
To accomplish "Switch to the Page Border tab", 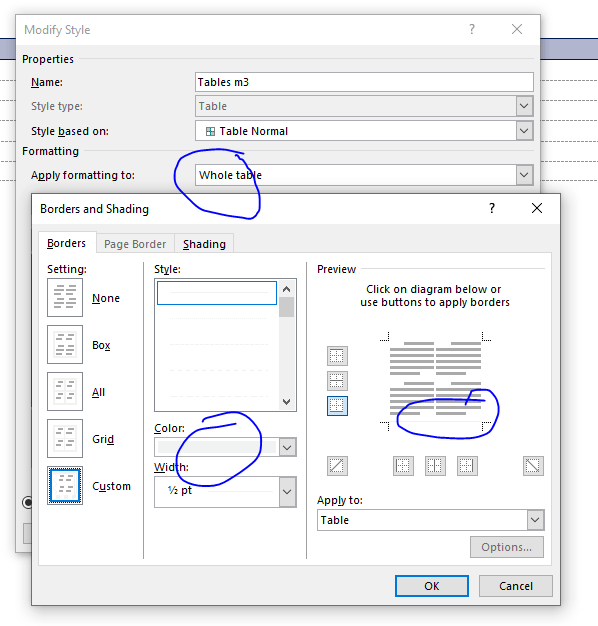I will [x=135, y=244].
